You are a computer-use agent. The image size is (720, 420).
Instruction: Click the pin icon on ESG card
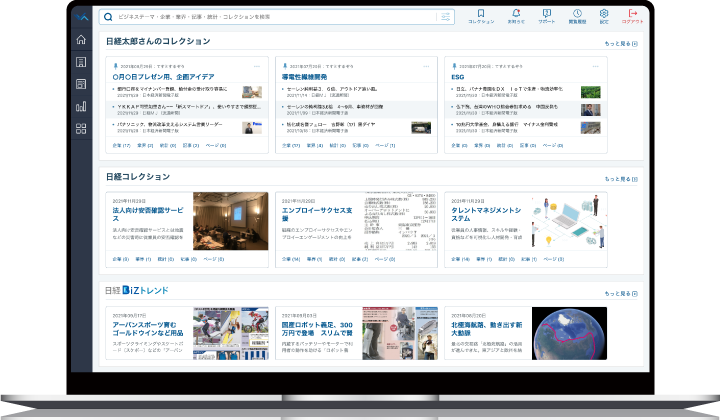(x=454, y=67)
